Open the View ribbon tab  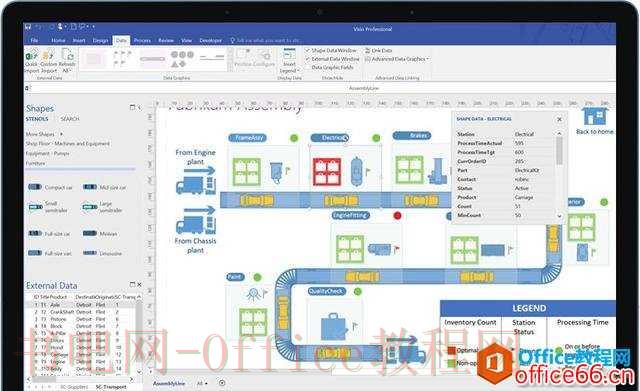pos(187,40)
